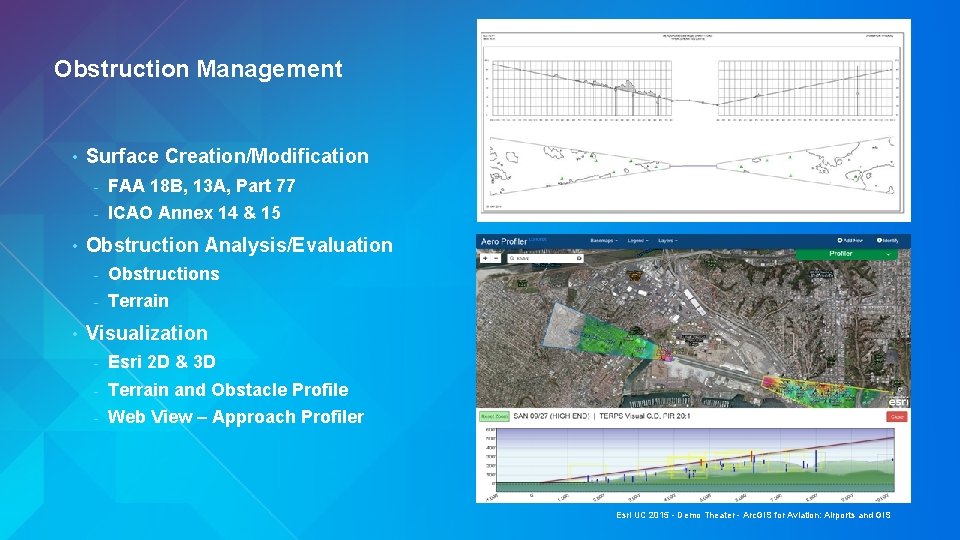This screenshot has height=540, width=960.
Task: Zoom out with the minus map button
Action: [x=496, y=258]
